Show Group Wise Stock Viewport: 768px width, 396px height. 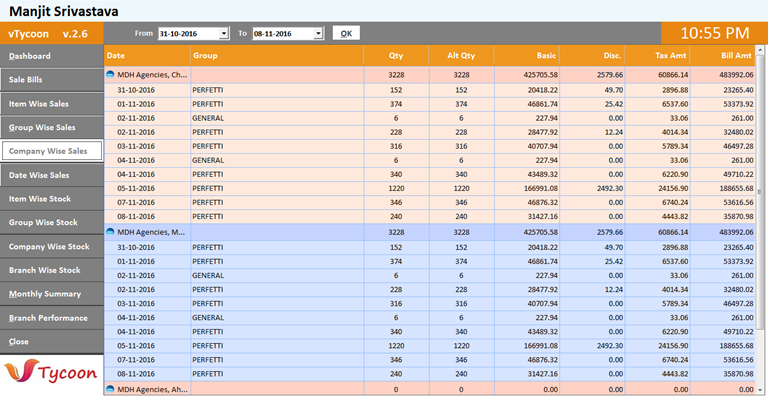pyautogui.click(x=51, y=223)
